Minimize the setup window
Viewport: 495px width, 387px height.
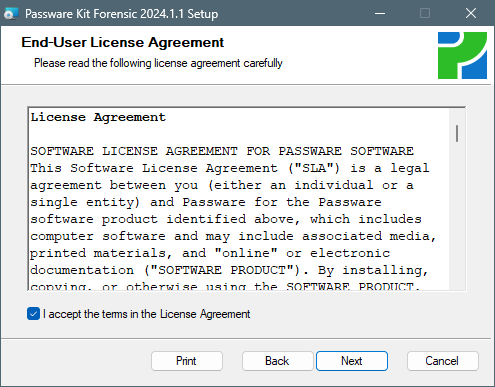coord(380,13)
